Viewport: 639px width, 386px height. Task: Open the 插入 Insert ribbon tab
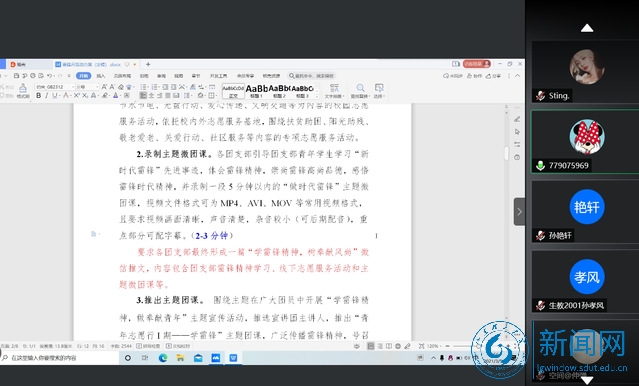(x=101, y=76)
